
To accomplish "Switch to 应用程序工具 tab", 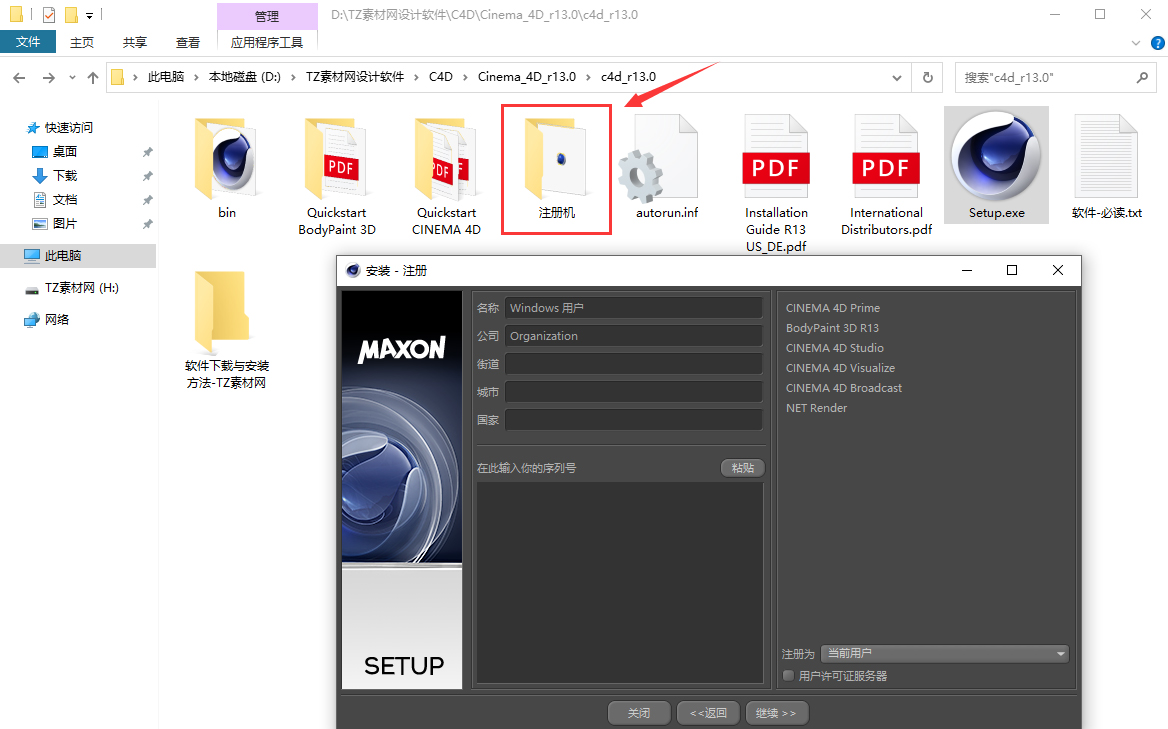I will click(x=267, y=42).
